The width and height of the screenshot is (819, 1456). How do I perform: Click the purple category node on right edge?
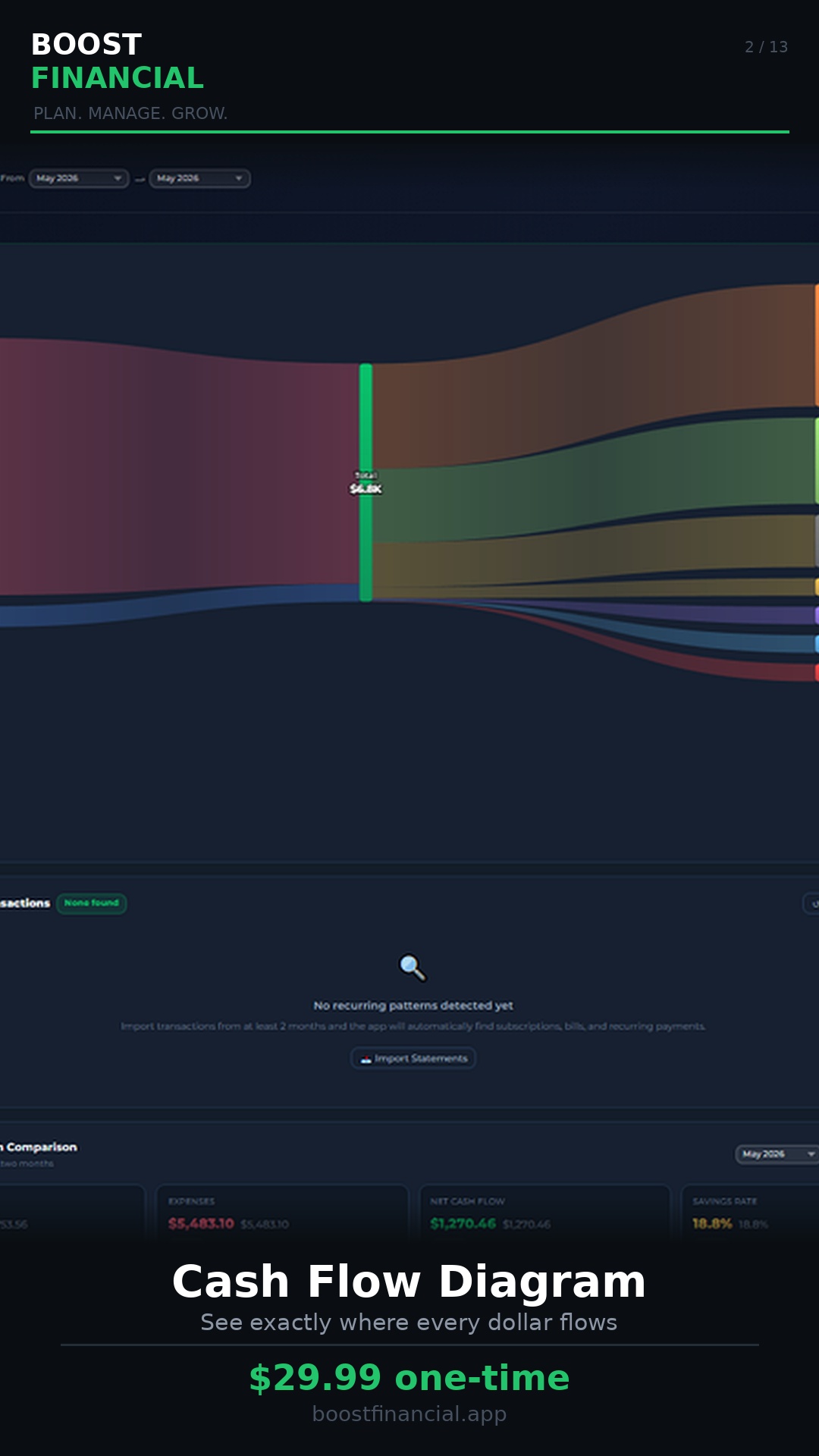[x=816, y=615]
